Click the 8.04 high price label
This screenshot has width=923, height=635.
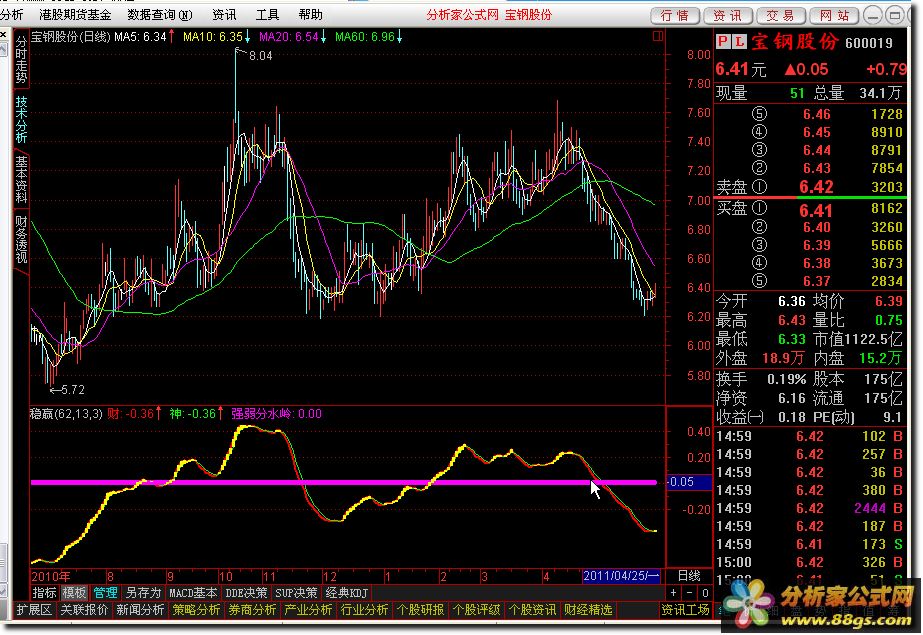click(260, 55)
